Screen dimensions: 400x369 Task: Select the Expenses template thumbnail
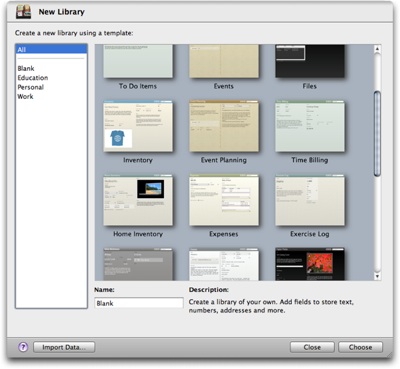pyautogui.click(x=224, y=200)
